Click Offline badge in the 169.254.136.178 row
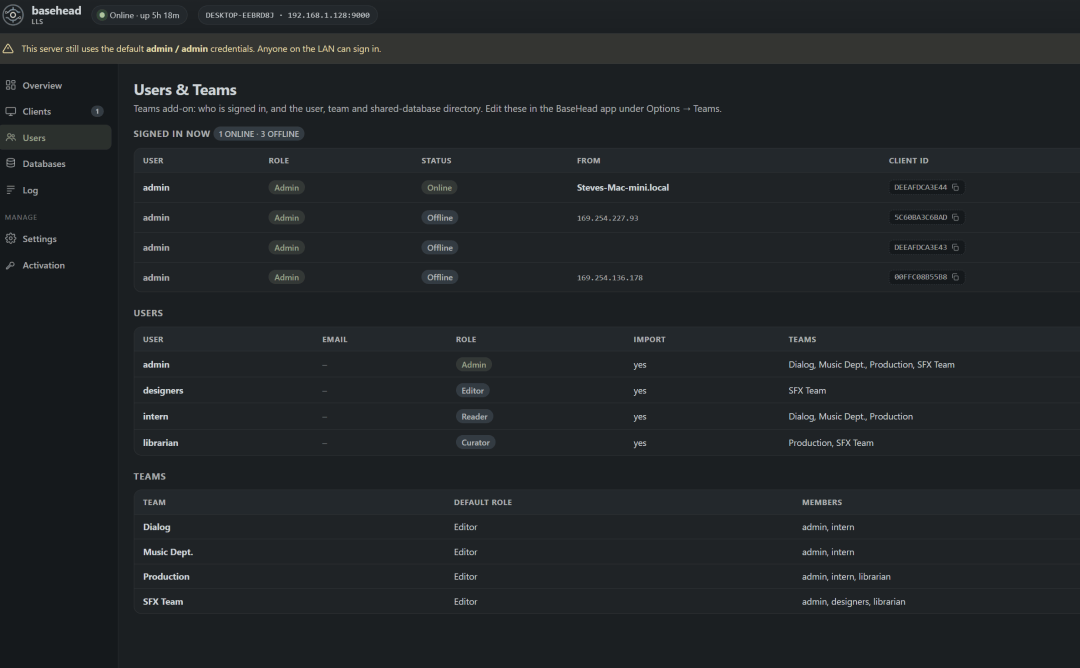This screenshot has height=668, width=1080. click(x=439, y=278)
